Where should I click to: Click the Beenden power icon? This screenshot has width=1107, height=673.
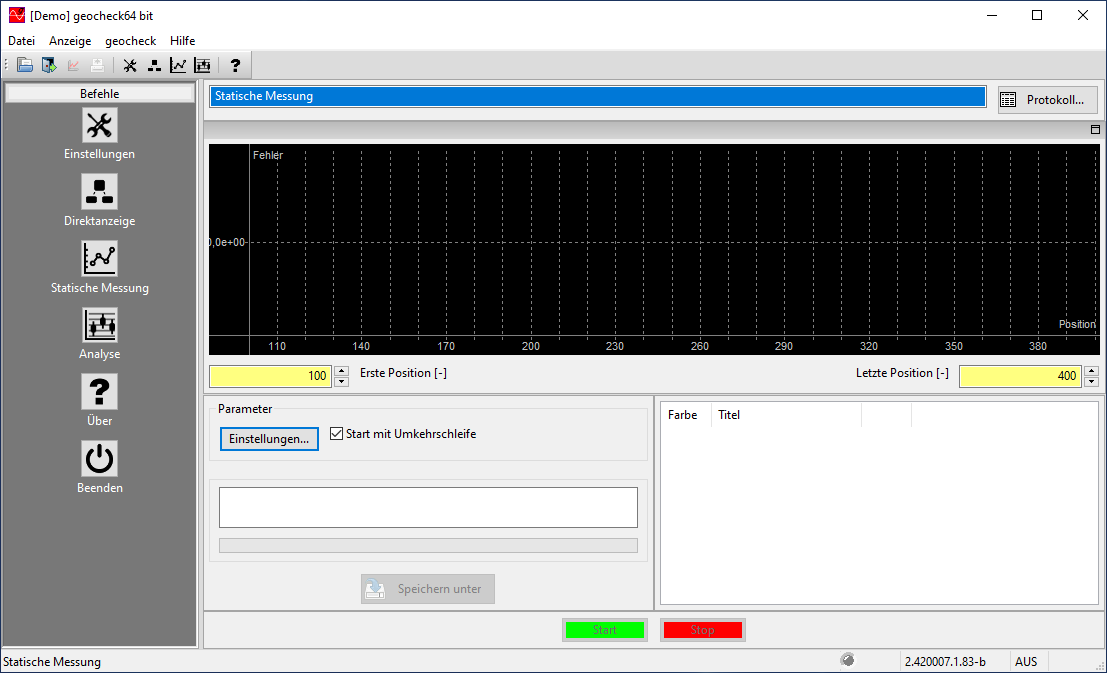[99, 459]
